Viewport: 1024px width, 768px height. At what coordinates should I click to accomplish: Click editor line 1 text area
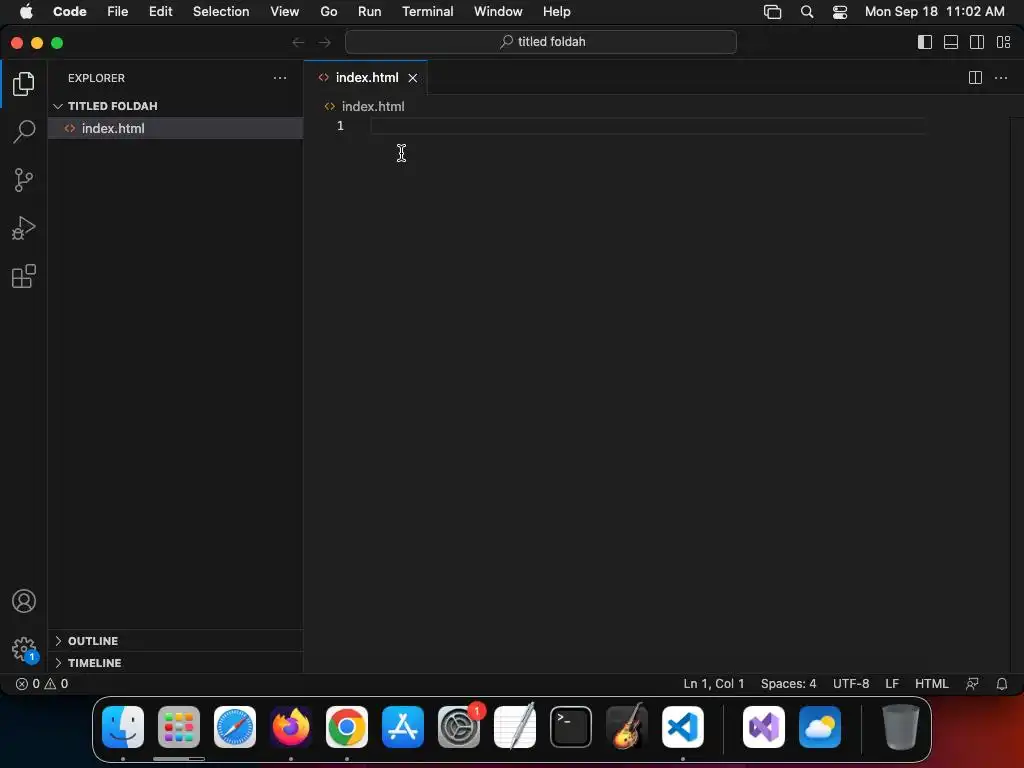648,125
